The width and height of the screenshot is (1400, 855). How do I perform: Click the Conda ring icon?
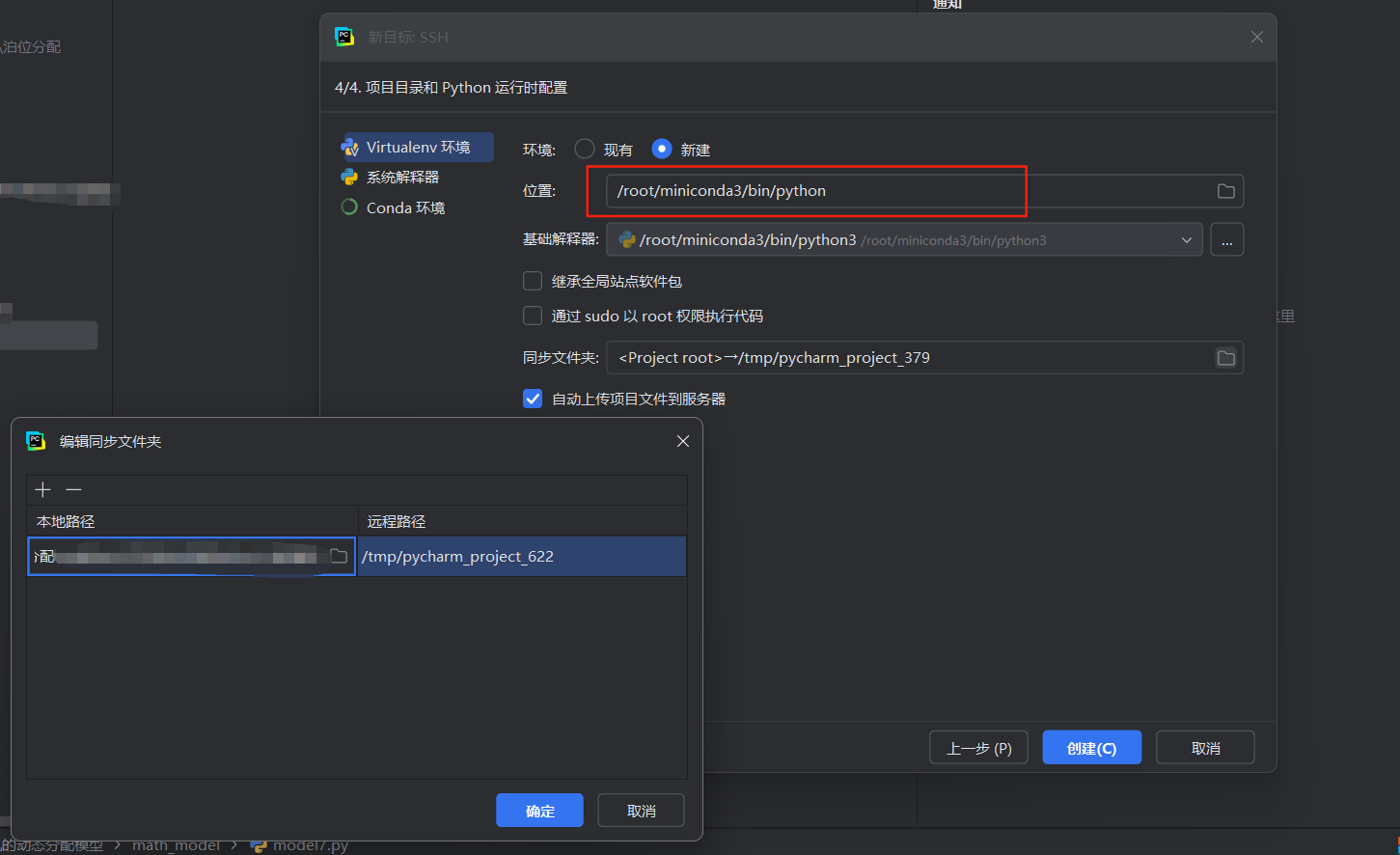[x=349, y=207]
